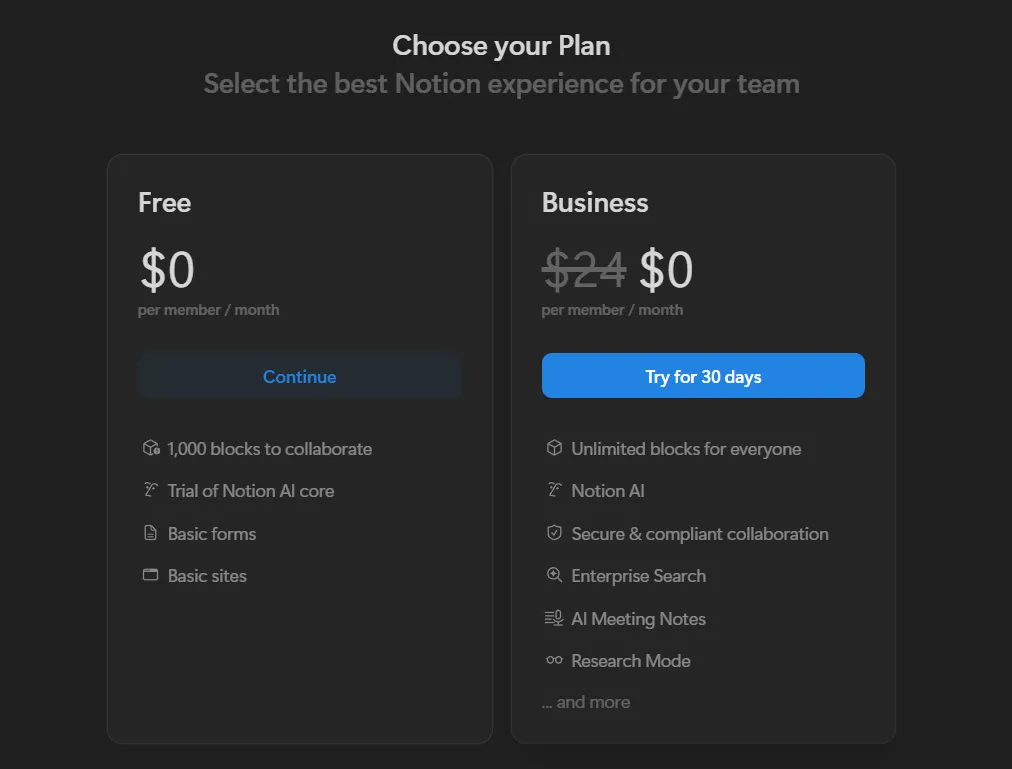Click the "Choose your Plan" title
Viewport: 1012px width, 769px height.
[501, 45]
